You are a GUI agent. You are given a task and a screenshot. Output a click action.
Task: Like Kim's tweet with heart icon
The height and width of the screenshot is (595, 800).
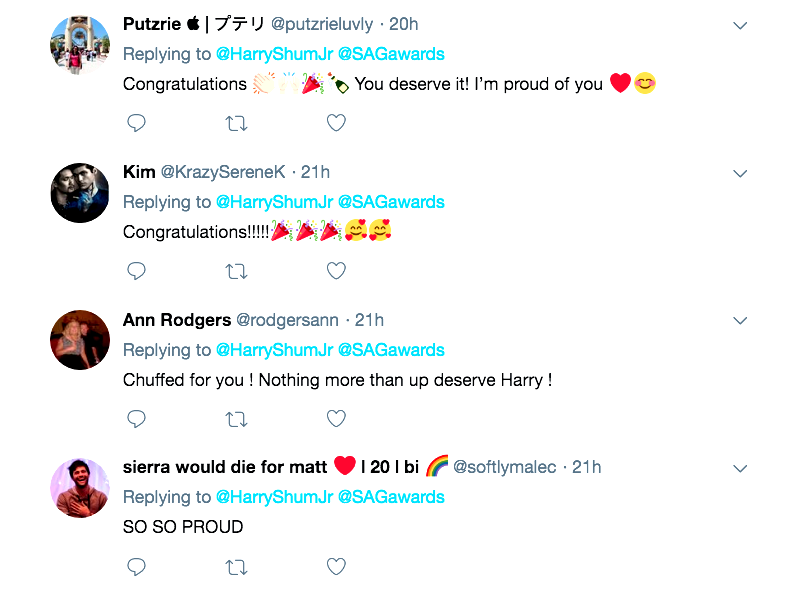click(337, 271)
